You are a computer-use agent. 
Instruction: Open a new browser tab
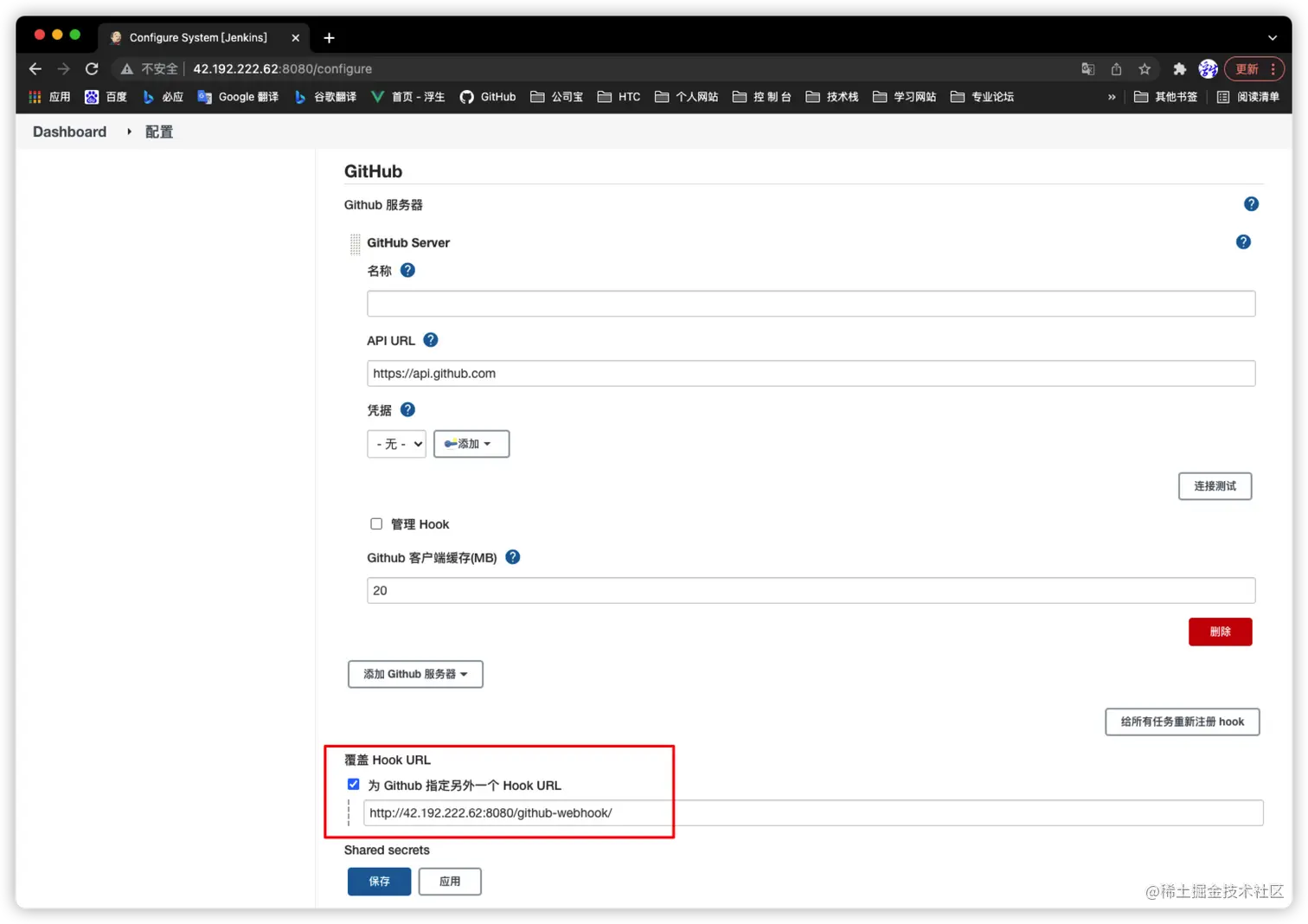pyautogui.click(x=329, y=38)
